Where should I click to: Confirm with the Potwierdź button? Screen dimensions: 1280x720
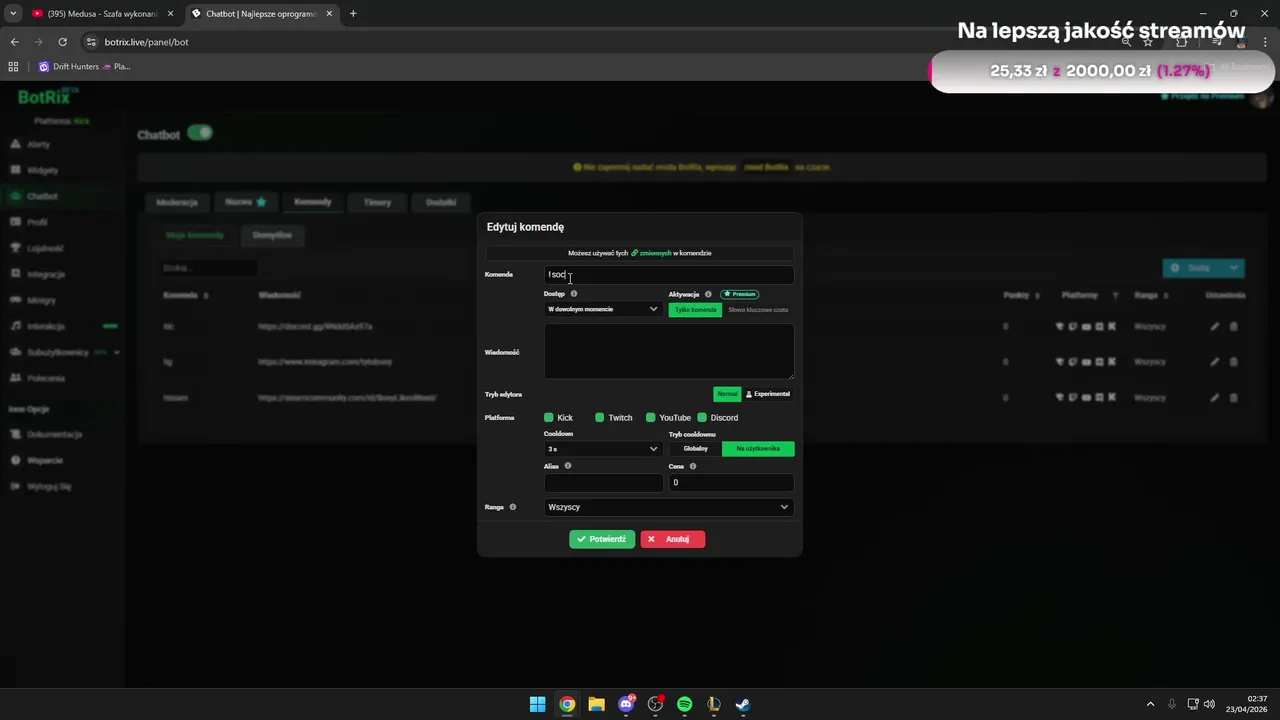602,539
